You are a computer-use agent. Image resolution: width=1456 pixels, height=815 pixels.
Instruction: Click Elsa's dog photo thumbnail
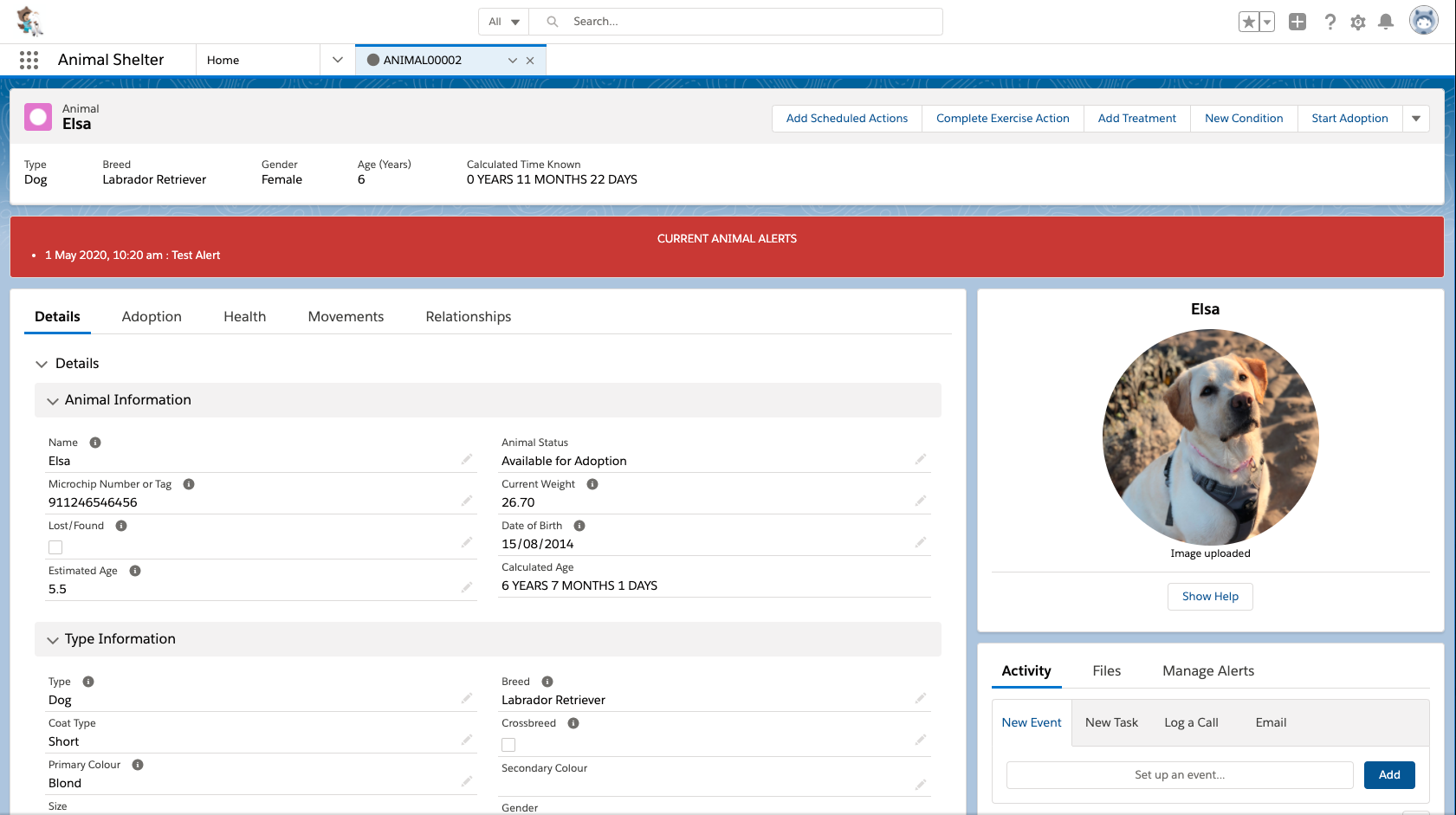(1210, 437)
